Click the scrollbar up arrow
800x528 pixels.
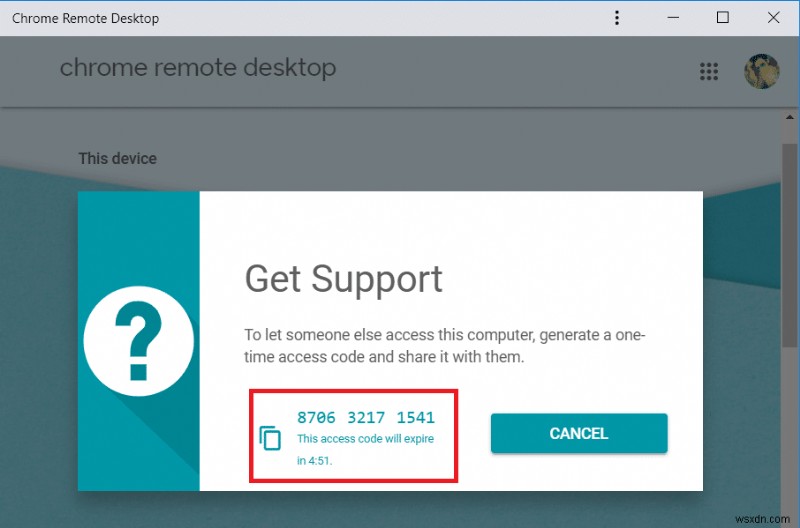790,117
